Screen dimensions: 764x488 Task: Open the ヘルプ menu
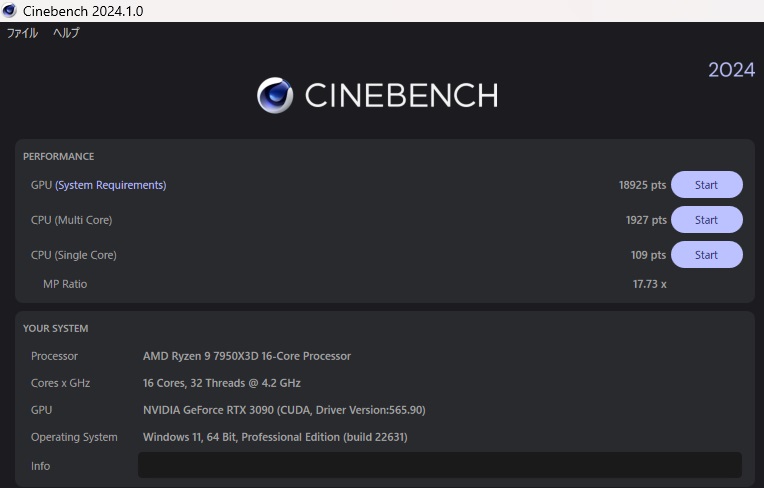tap(66, 33)
